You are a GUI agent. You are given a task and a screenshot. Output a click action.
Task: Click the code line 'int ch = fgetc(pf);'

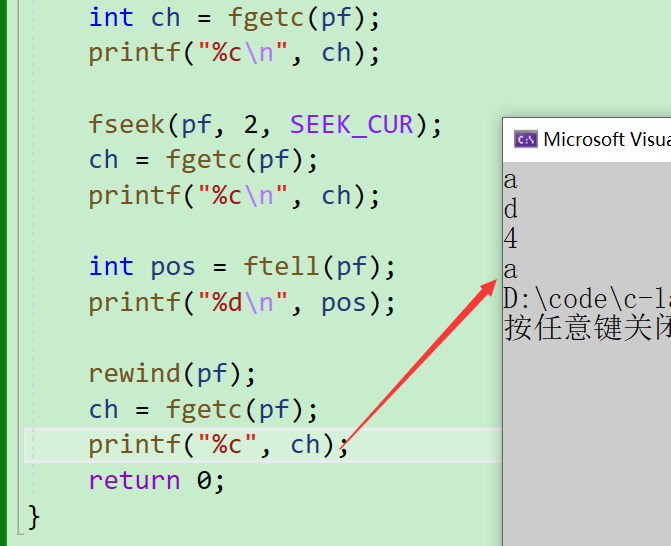coord(234,18)
